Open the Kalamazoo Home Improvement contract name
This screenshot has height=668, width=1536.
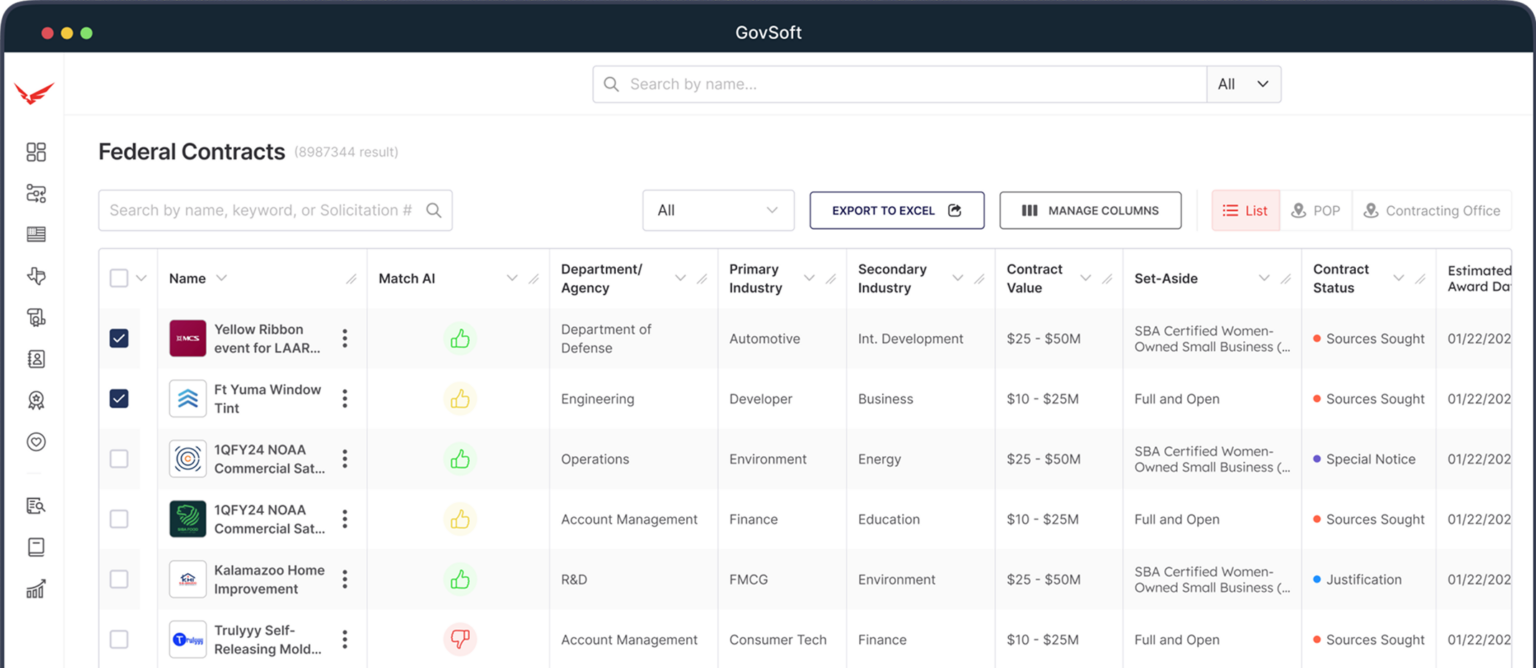[270, 579]
